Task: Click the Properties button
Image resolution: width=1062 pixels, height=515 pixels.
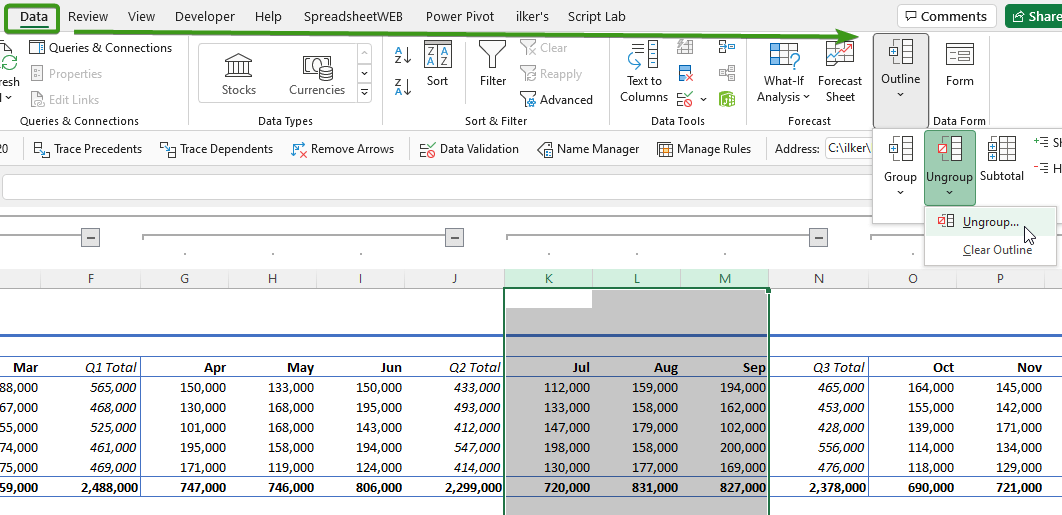Action: (x=66, y=74)
